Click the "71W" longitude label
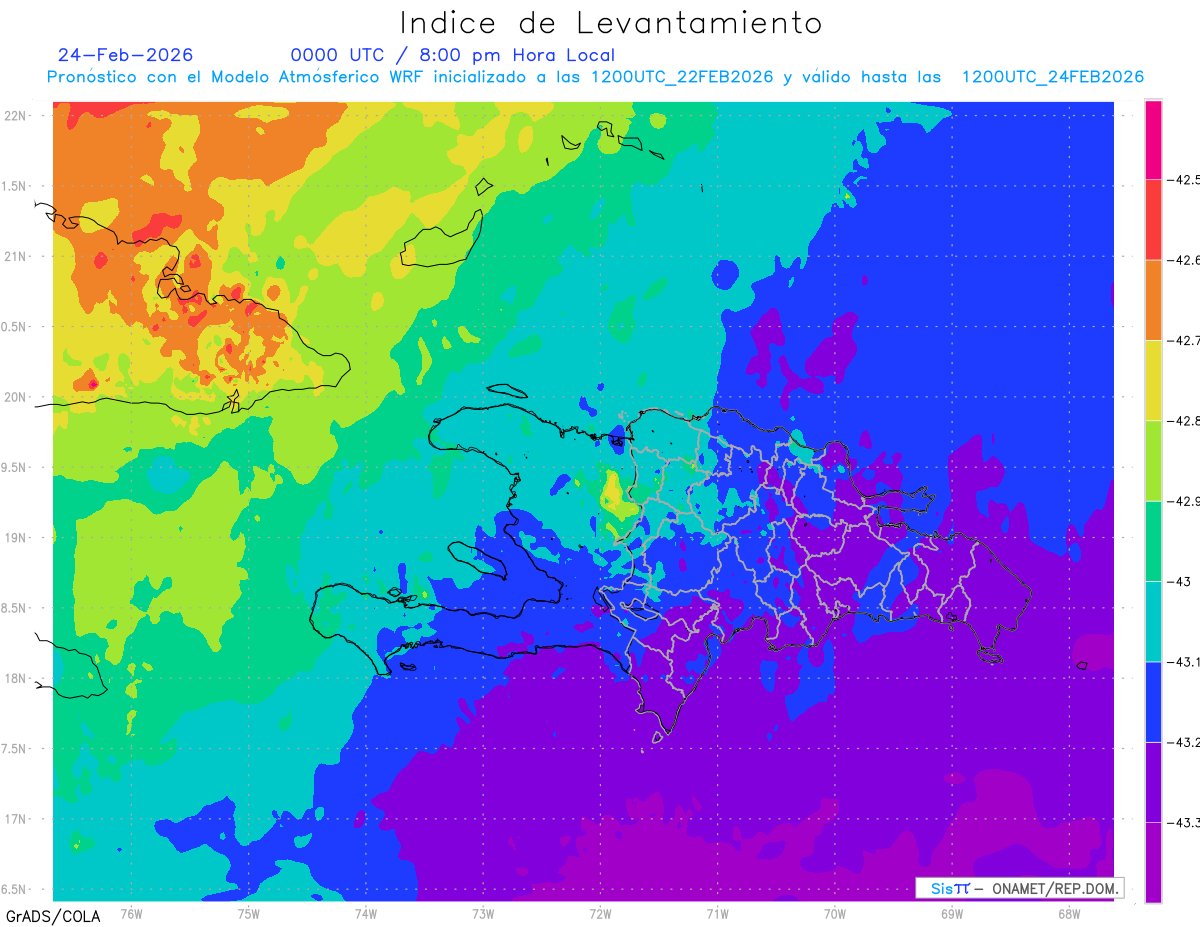The height and width of the screenshot is (927, 1200). (x=717, y=914)
